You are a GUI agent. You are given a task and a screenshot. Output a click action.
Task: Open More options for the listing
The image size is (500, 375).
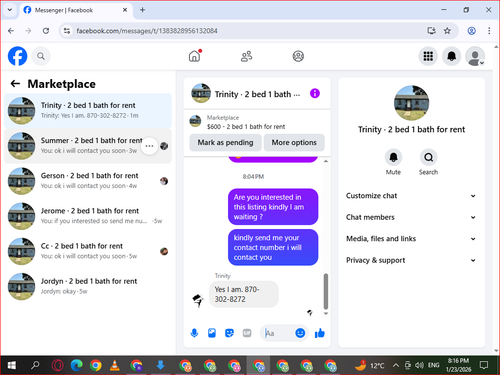pos(294,142)
